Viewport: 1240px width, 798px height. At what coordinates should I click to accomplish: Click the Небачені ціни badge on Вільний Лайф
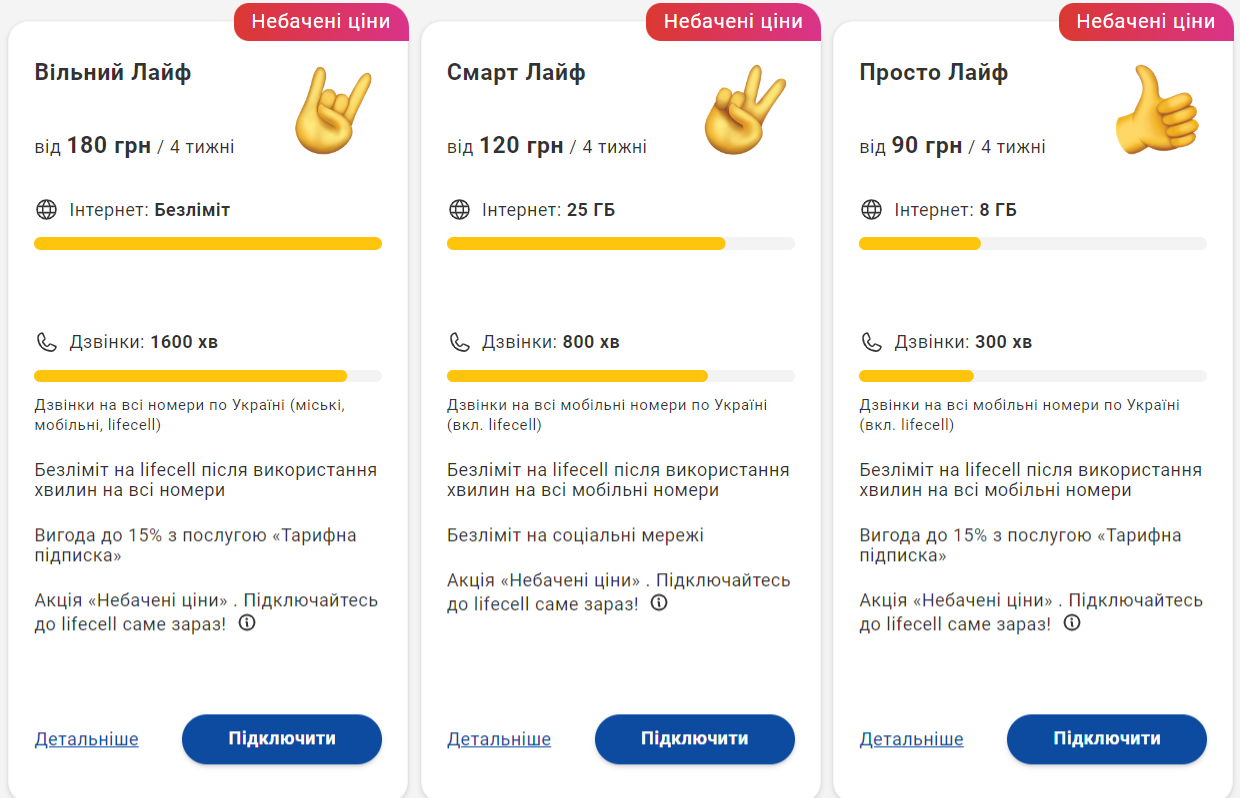(x=321, y=22)
